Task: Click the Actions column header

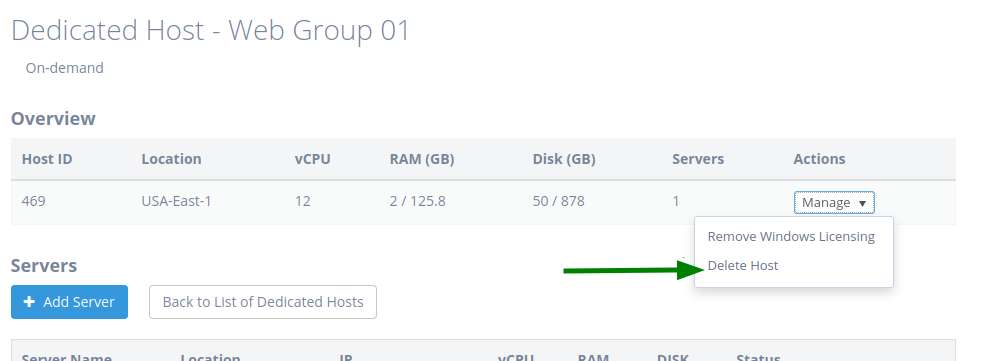Action: pos(819,159)
